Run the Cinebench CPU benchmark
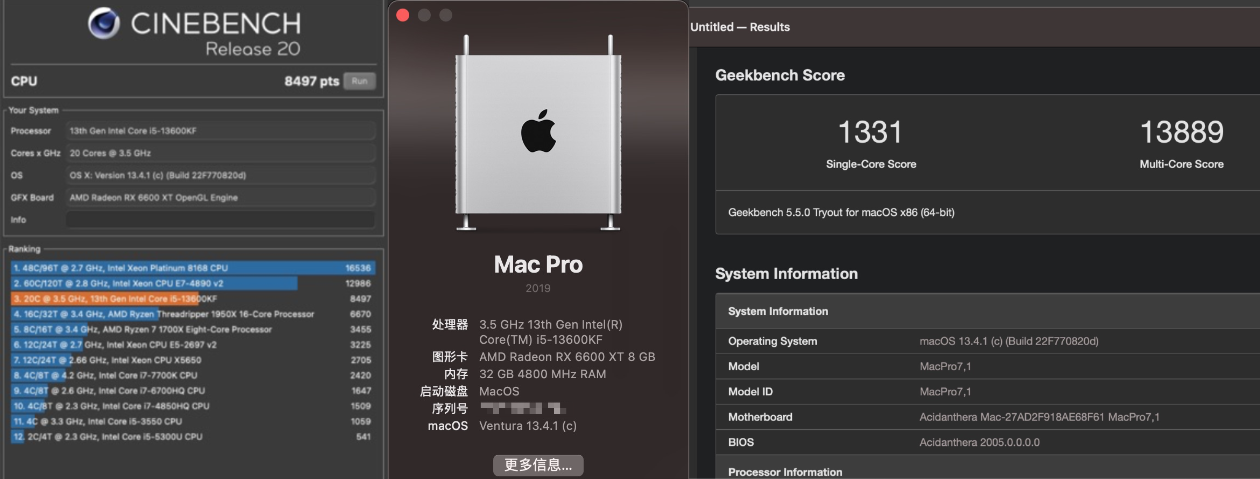Image resolution: width=1260 pixels, height=479 pixels. point(360,81)
